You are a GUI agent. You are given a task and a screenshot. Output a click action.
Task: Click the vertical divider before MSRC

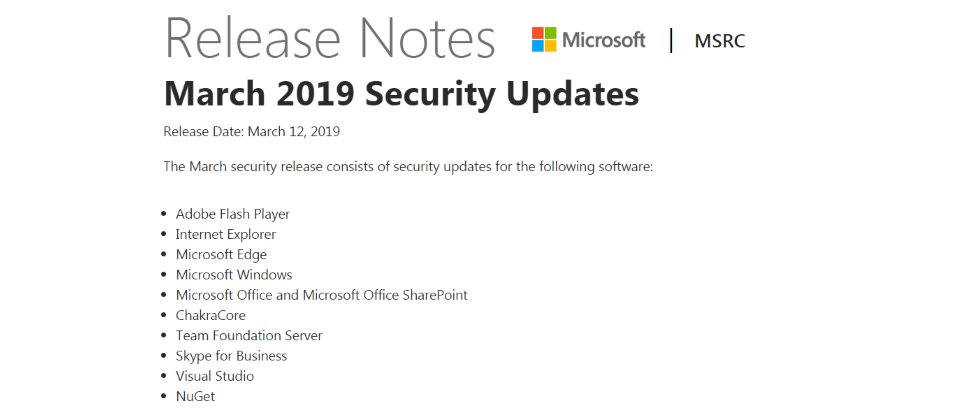[671, 40]
